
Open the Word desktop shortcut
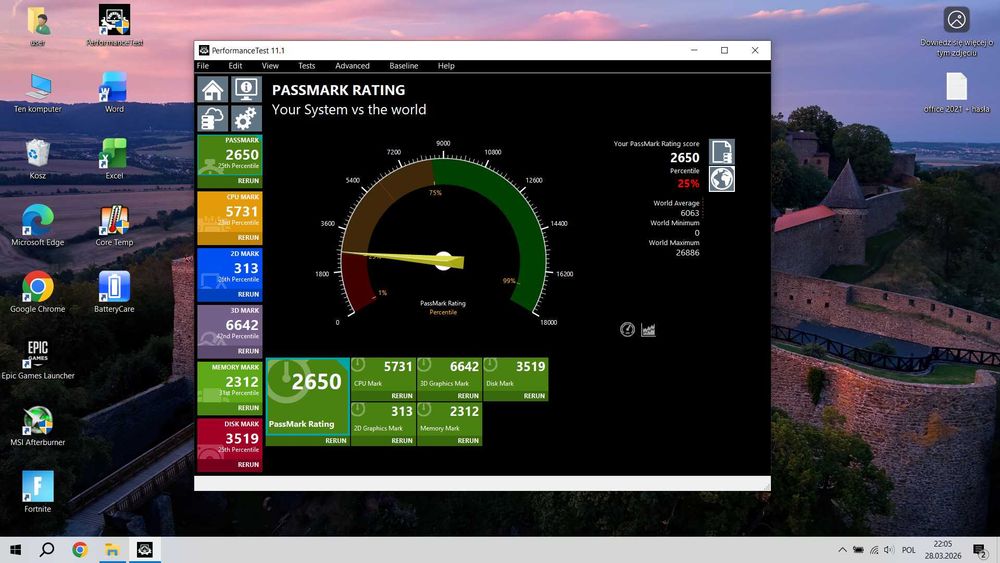click(114, 92)
